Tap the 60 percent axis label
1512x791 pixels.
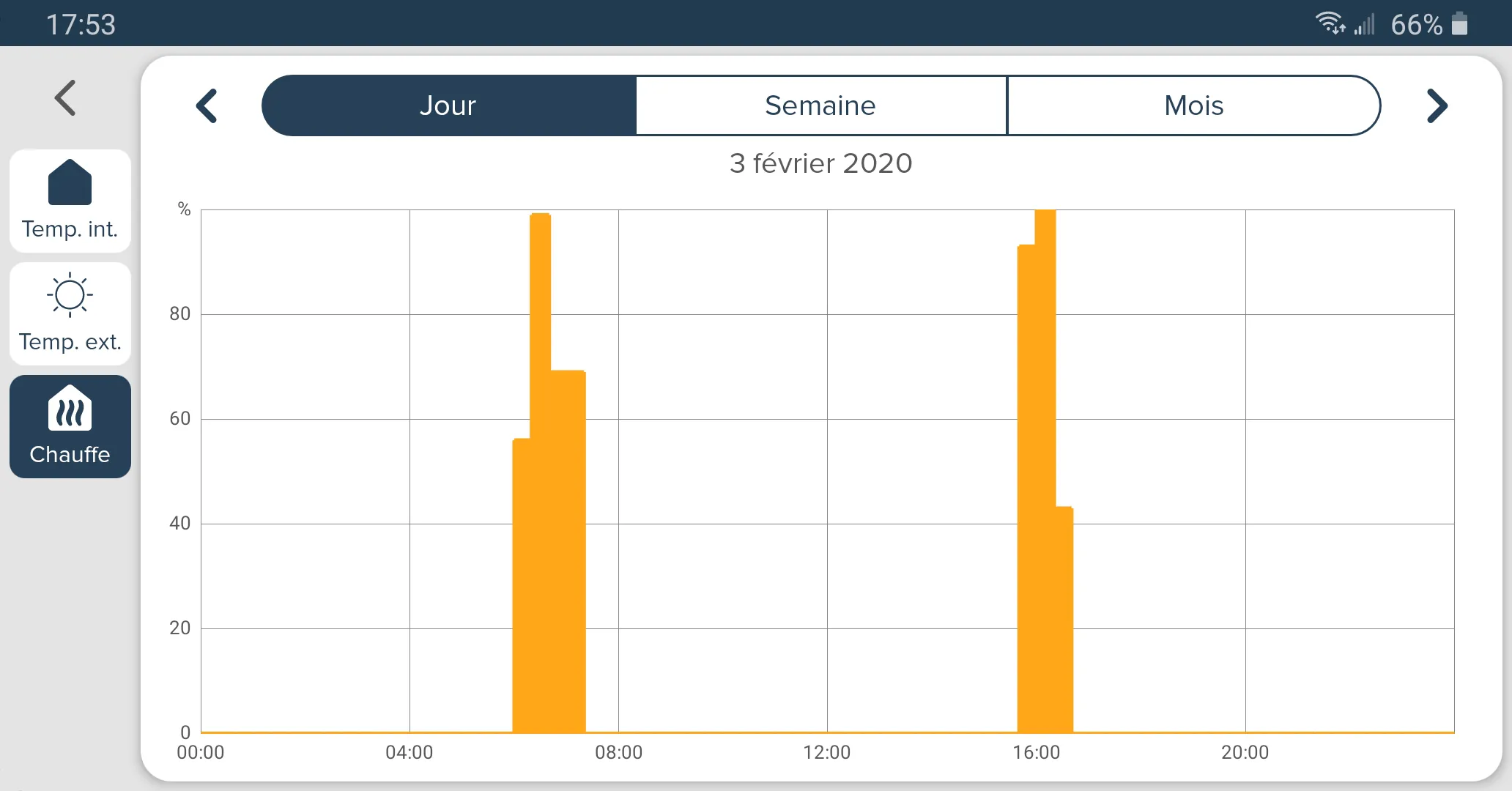click(180, 419)
